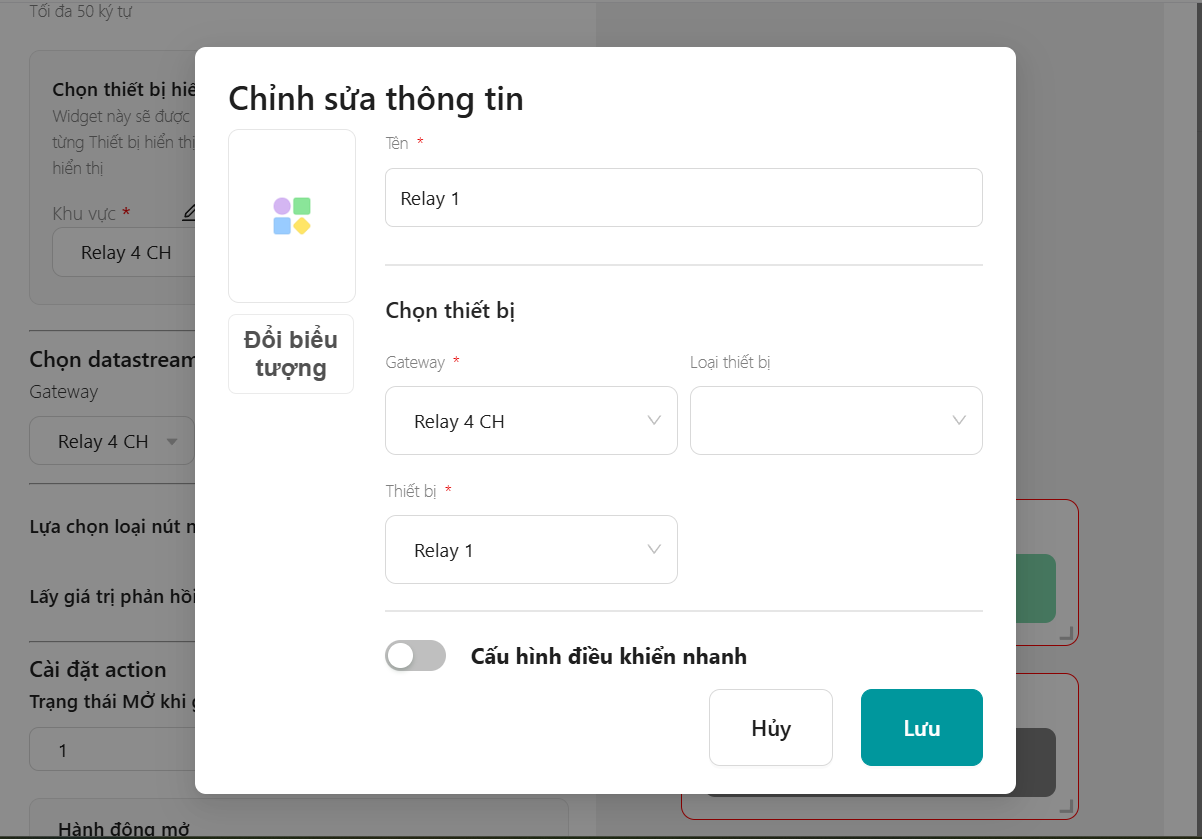Click the Lưu save button

pos(921,728)
